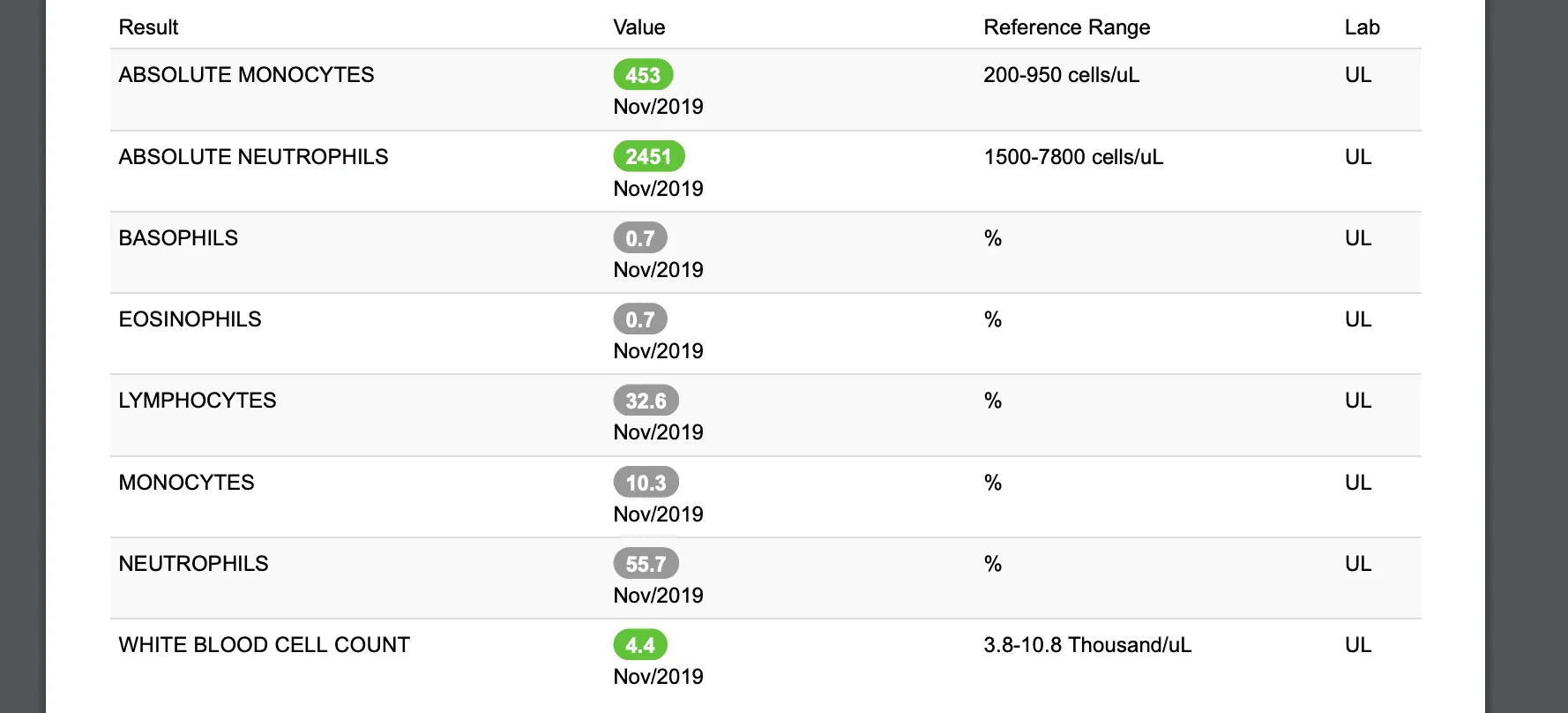Screen dimensions: 1568x713
Task: Click the UL lab cell for BASOPHILS
Action: click(x=1358, y=238)
